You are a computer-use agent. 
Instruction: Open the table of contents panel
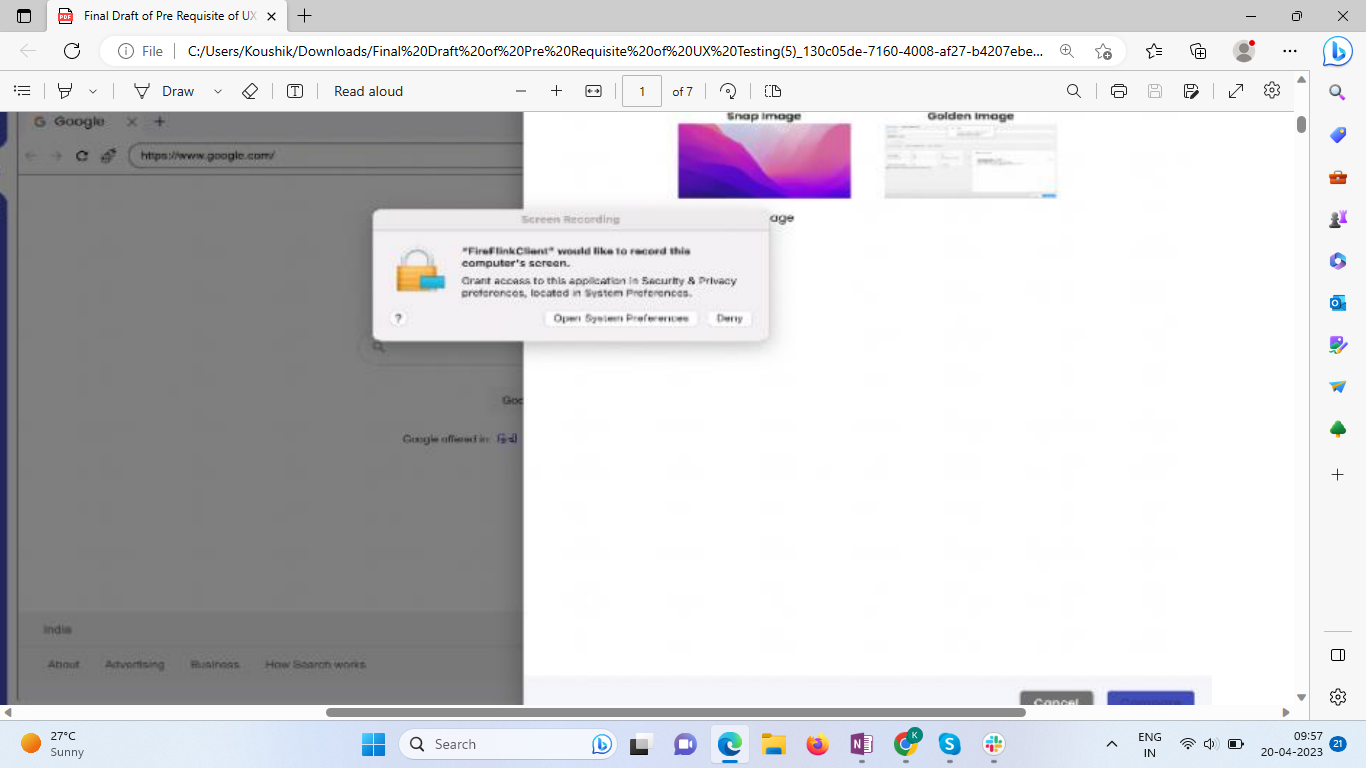tap(22, 91)
